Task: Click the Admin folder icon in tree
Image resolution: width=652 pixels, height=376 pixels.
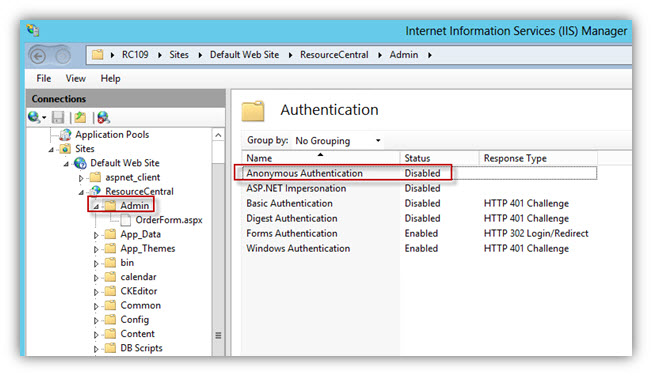Action: tap(110, 205)
